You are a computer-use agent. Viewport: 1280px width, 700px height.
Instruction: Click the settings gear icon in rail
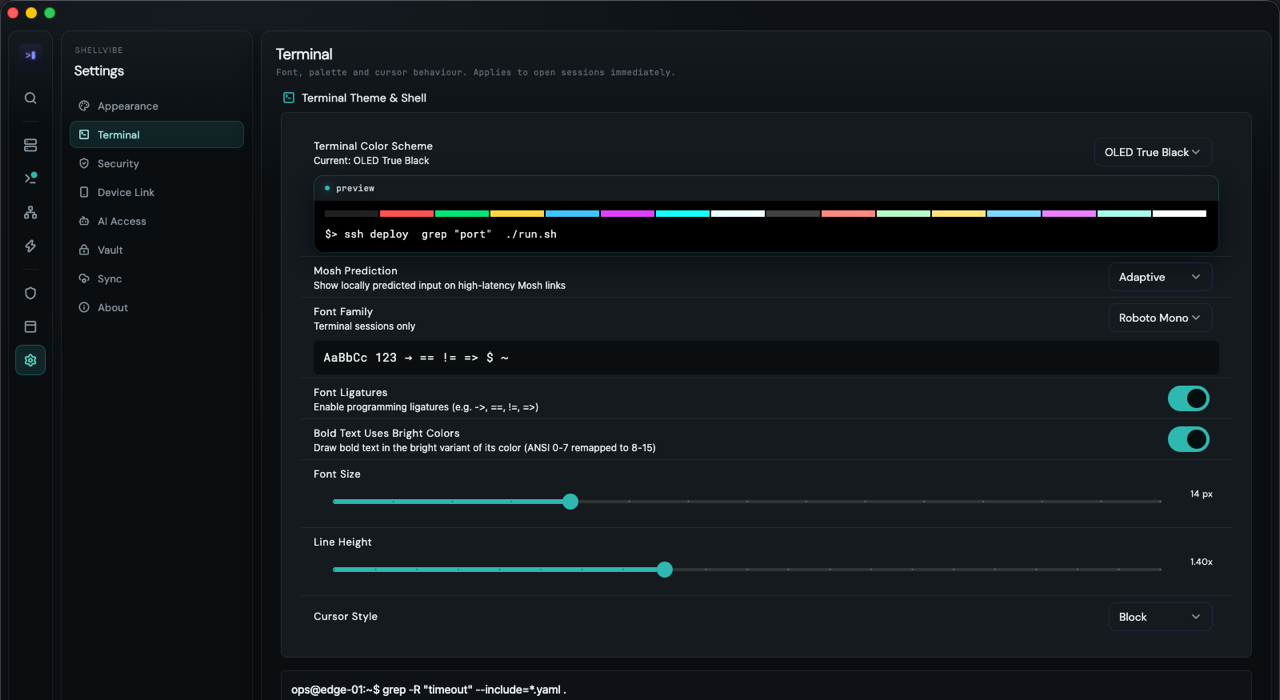coord(30,360)
